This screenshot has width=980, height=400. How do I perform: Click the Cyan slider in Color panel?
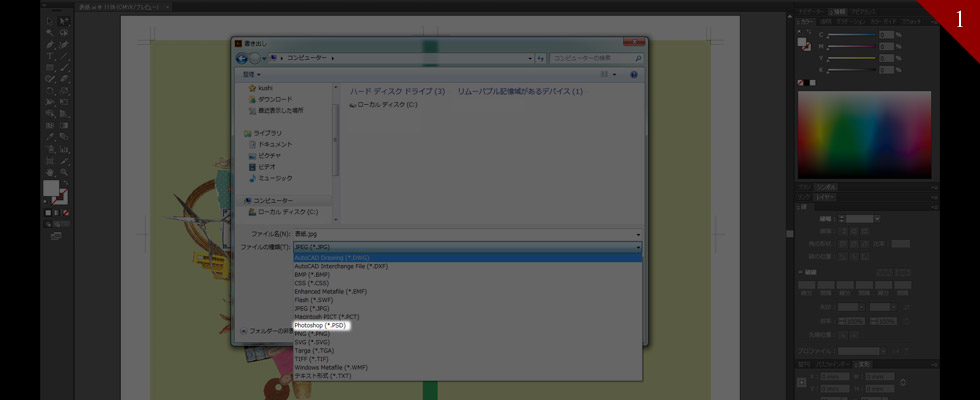[851, 35]
